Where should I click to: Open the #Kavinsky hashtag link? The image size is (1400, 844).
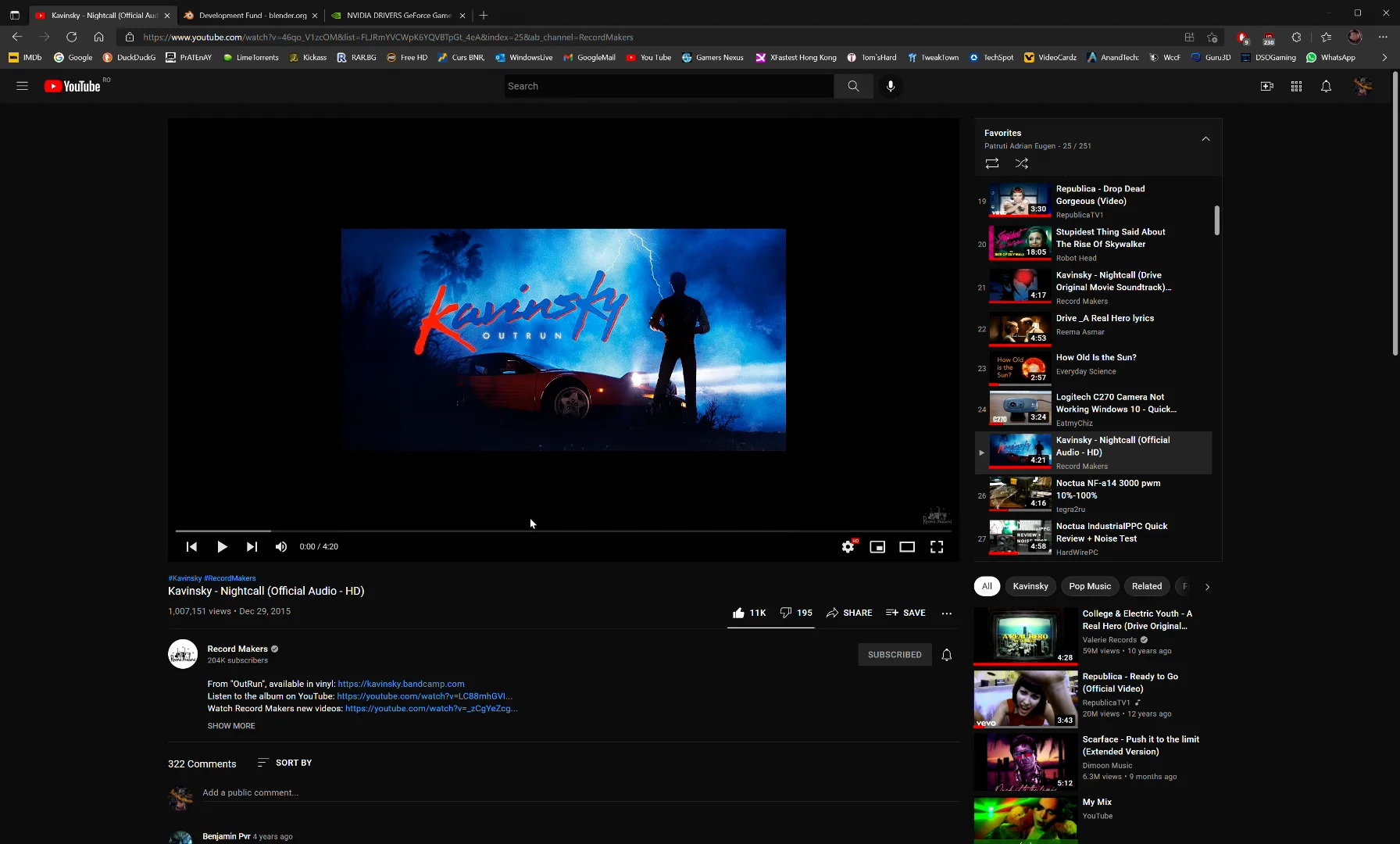pyautogui.click(x=185, y=578)
